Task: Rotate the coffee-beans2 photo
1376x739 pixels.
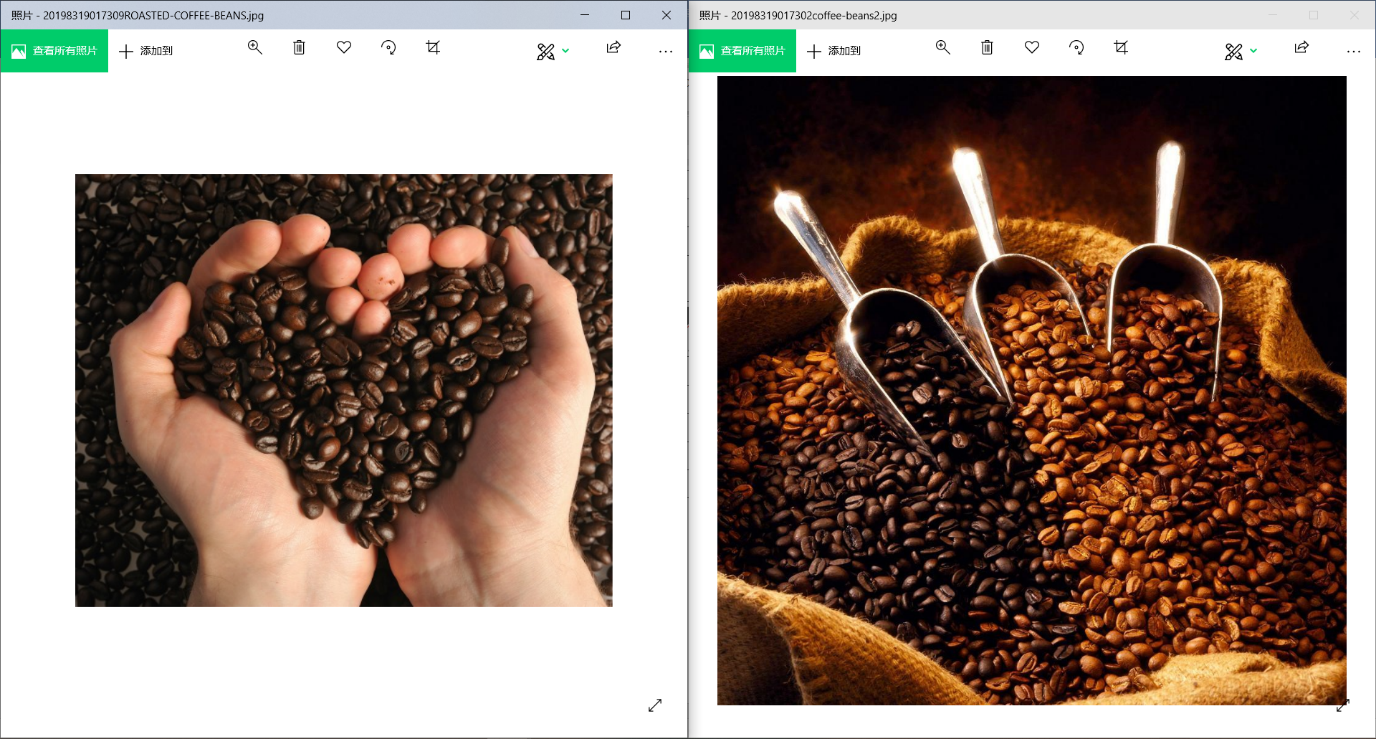Action: [1076, 47]
